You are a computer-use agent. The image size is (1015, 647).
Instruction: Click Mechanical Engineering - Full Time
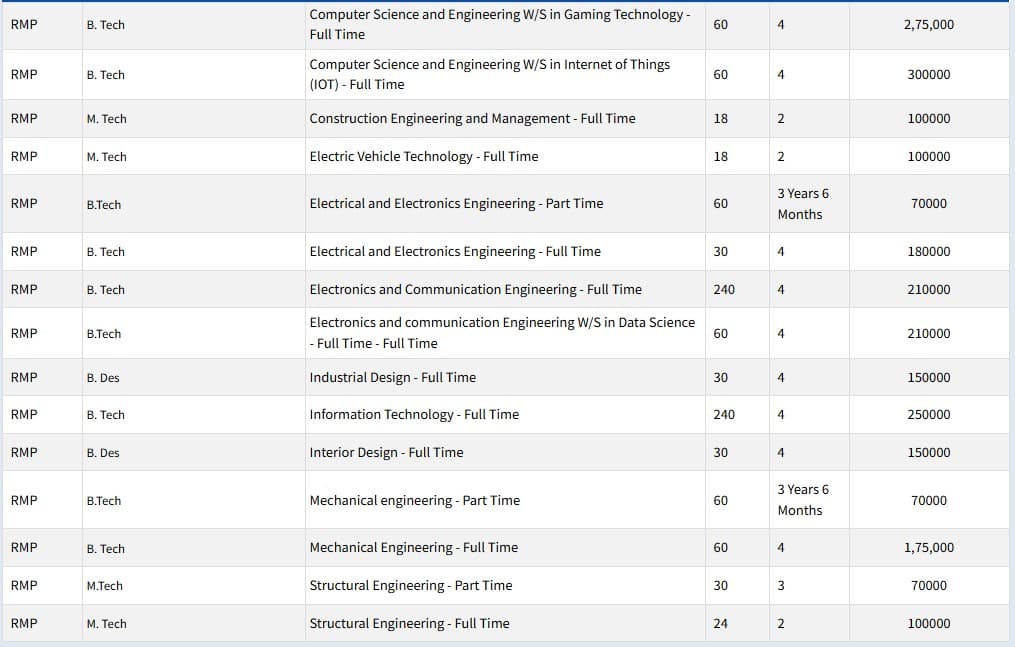click(x=413, y=547)
